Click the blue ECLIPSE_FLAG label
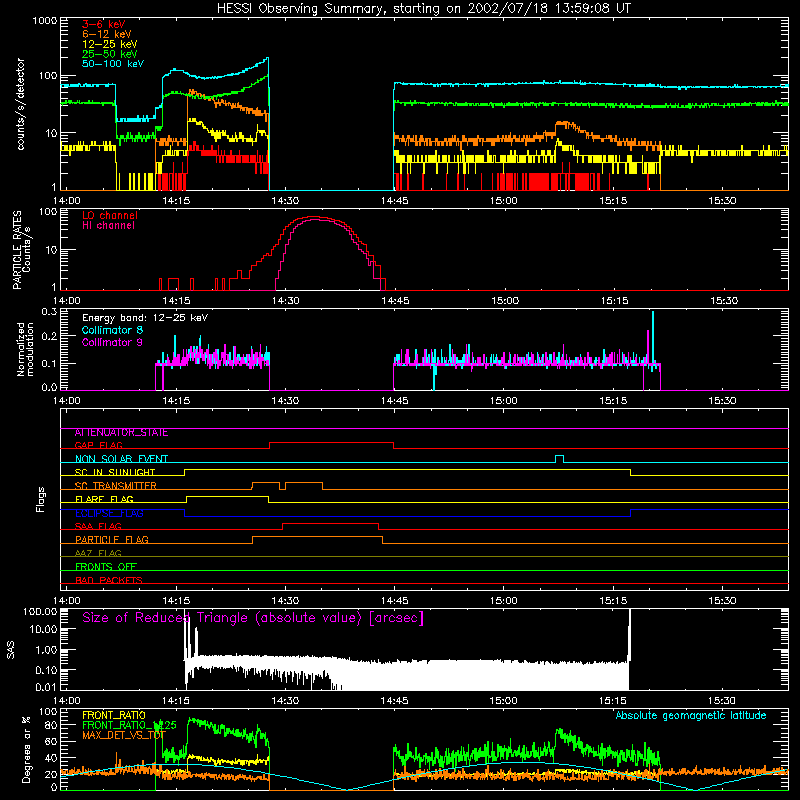Image resolution: width=800 pixels, height=800 pixels. [109, 513]
